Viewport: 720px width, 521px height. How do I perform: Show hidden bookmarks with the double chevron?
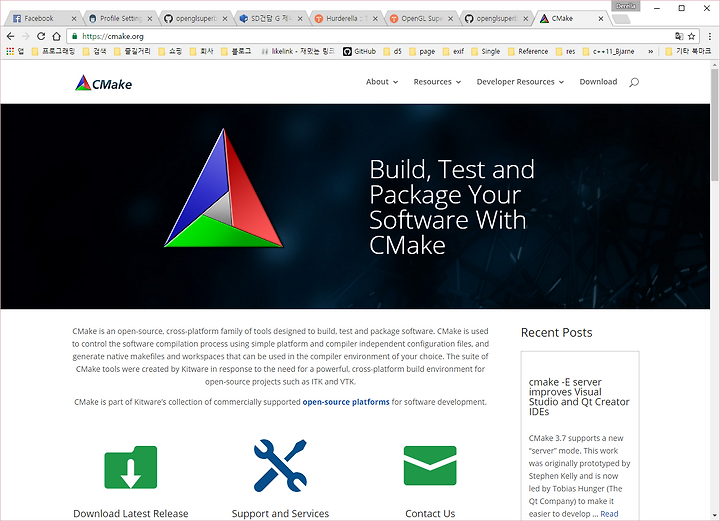coord(650,51)
